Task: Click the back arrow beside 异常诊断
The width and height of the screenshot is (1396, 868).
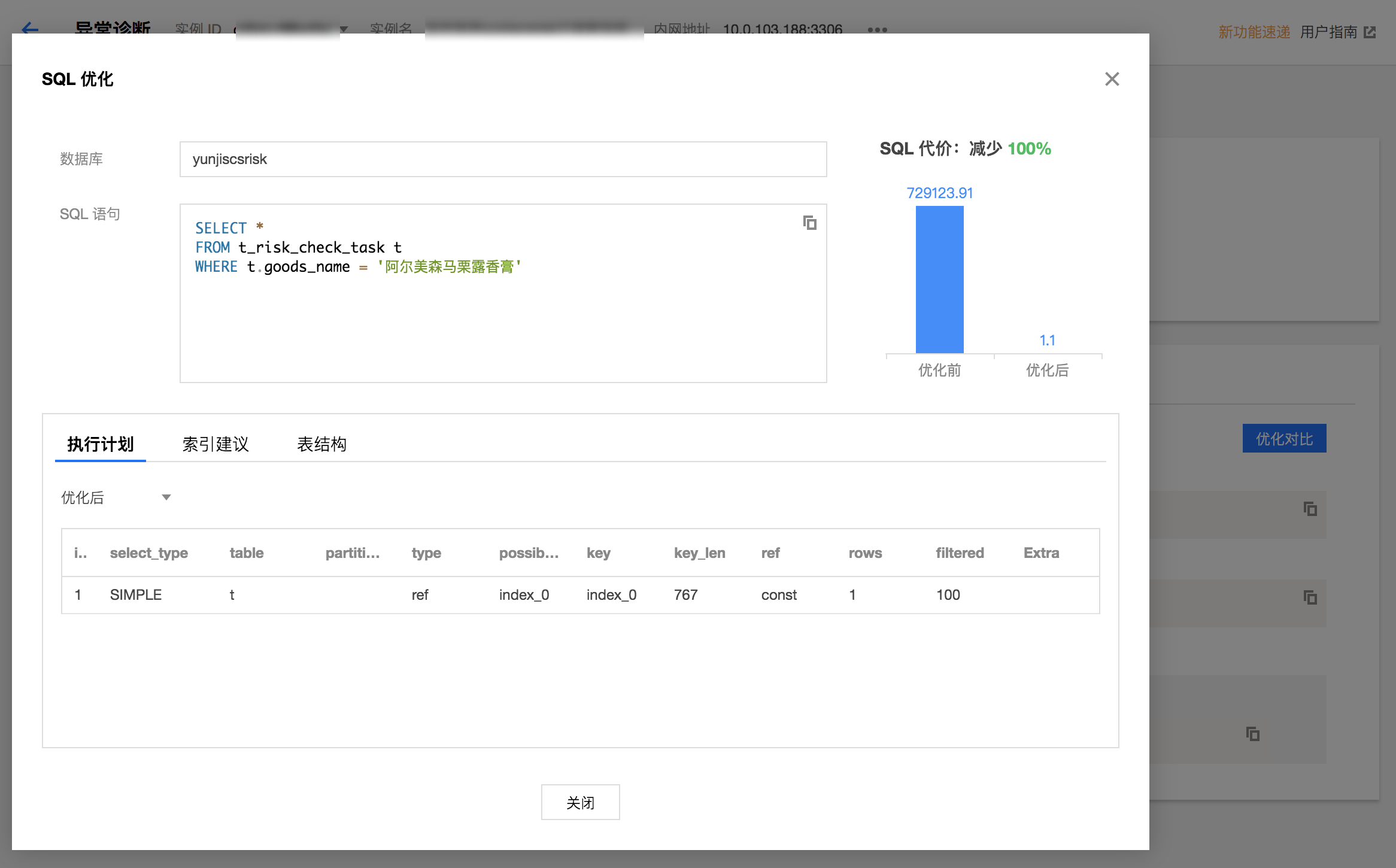Action: pos(29,29)
